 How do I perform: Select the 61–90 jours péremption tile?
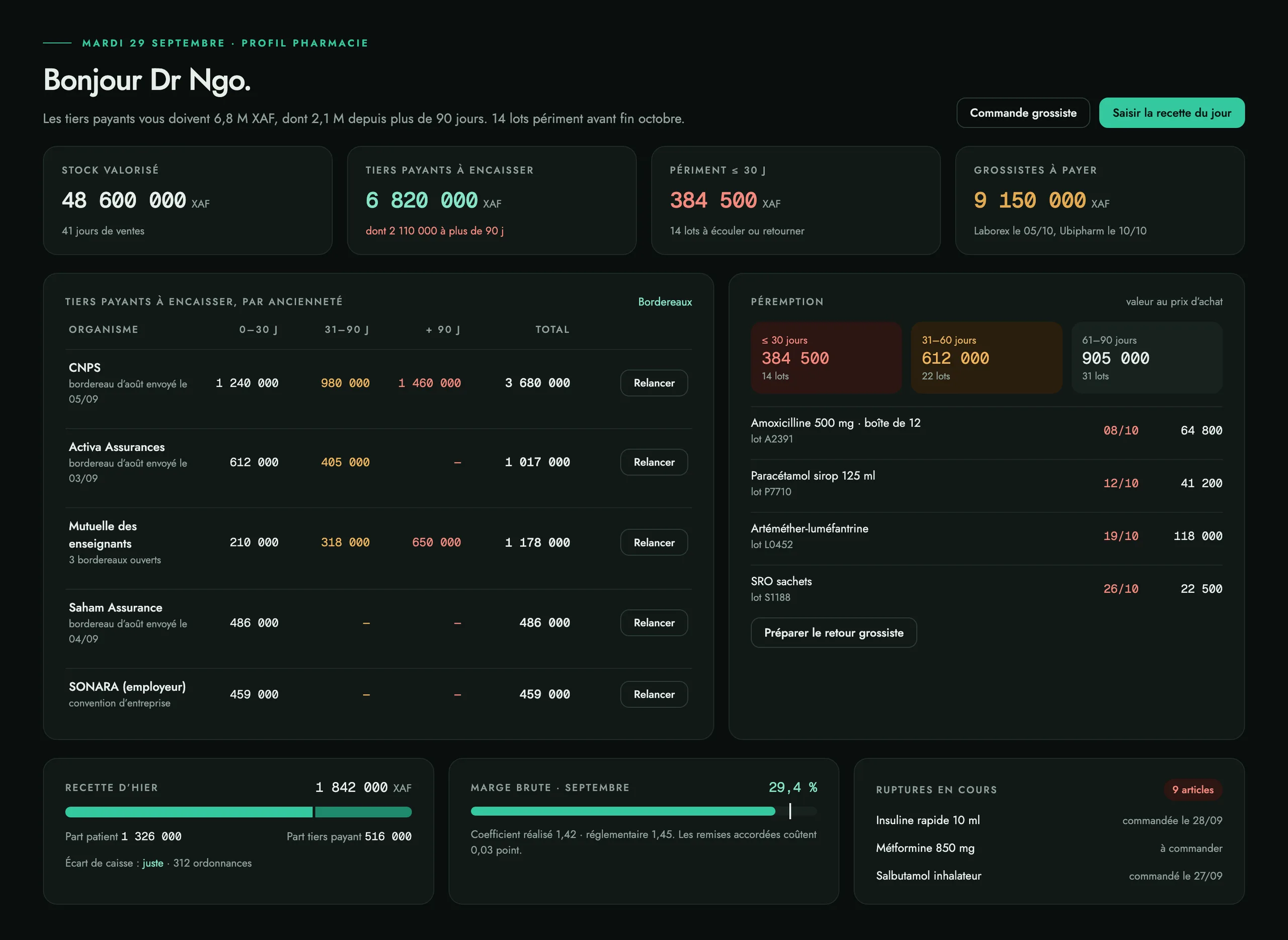1147,357
